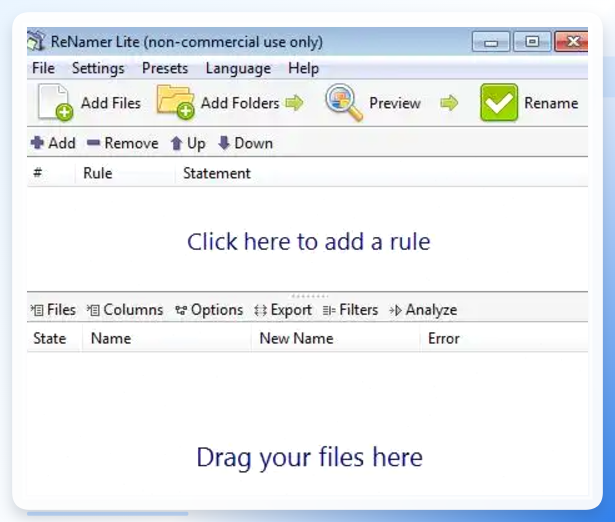Open the Columns dropdown menu
The image size is (615, 522).
125,310
